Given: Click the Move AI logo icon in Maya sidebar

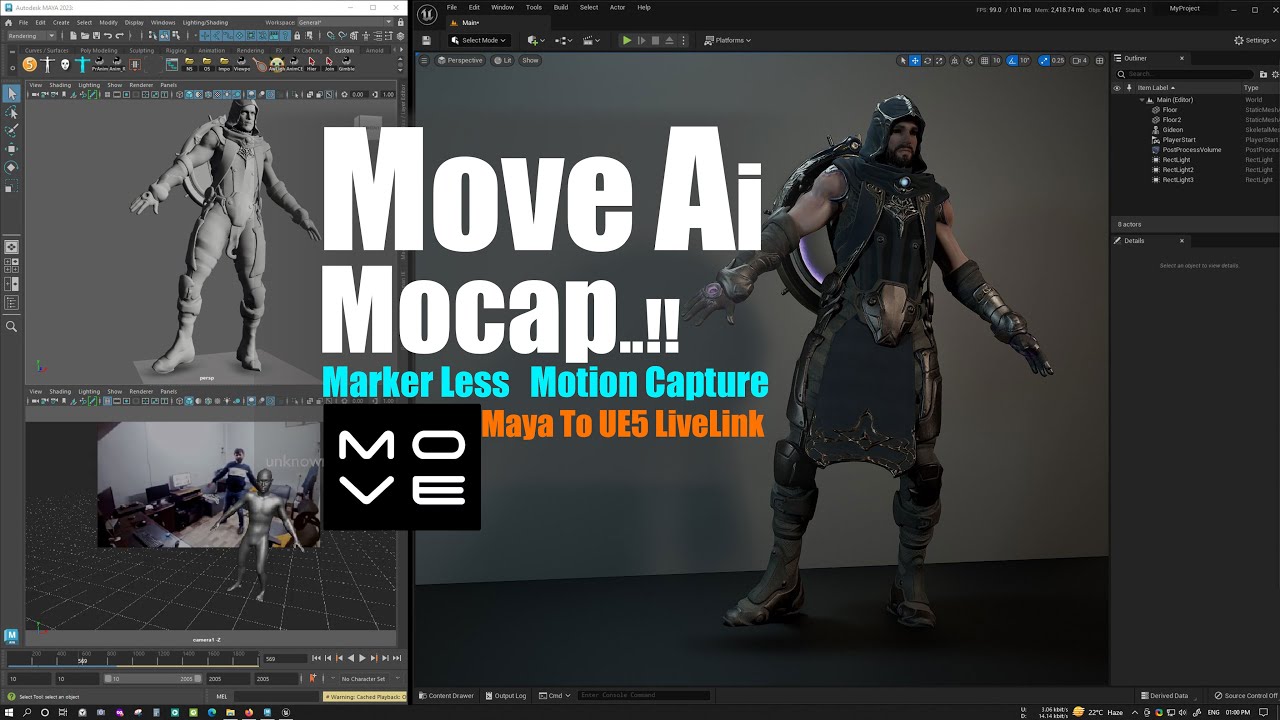Looking at the screenshot, I should 12,635.
